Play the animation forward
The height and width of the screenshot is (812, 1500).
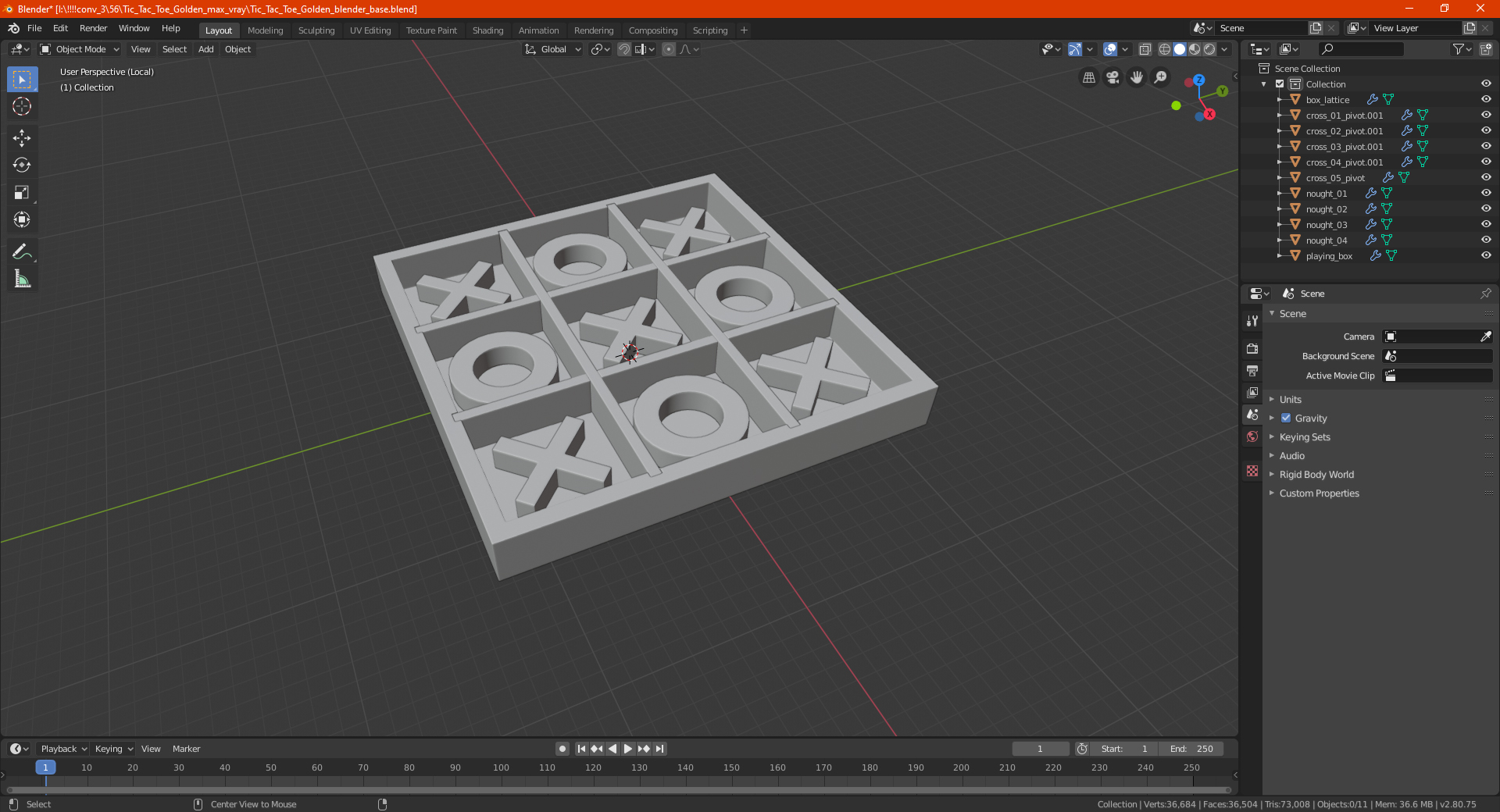[628, 749]
